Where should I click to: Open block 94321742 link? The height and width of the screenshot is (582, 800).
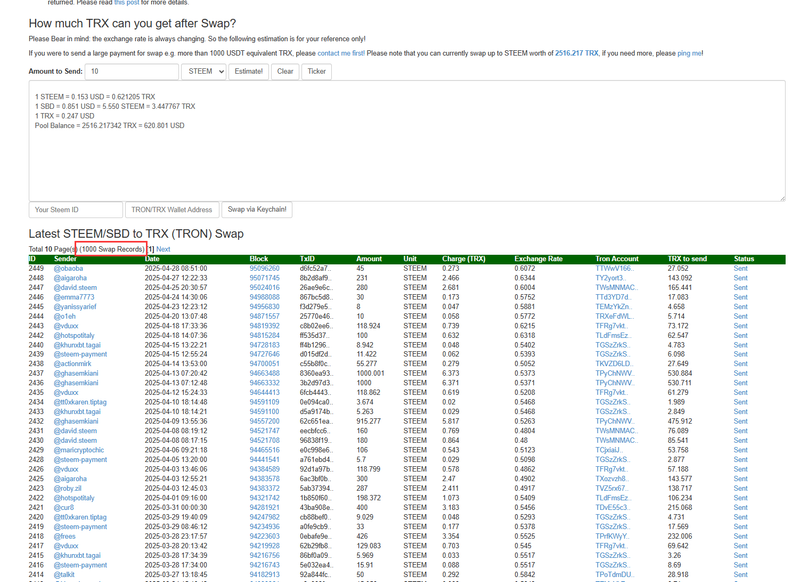264,498
